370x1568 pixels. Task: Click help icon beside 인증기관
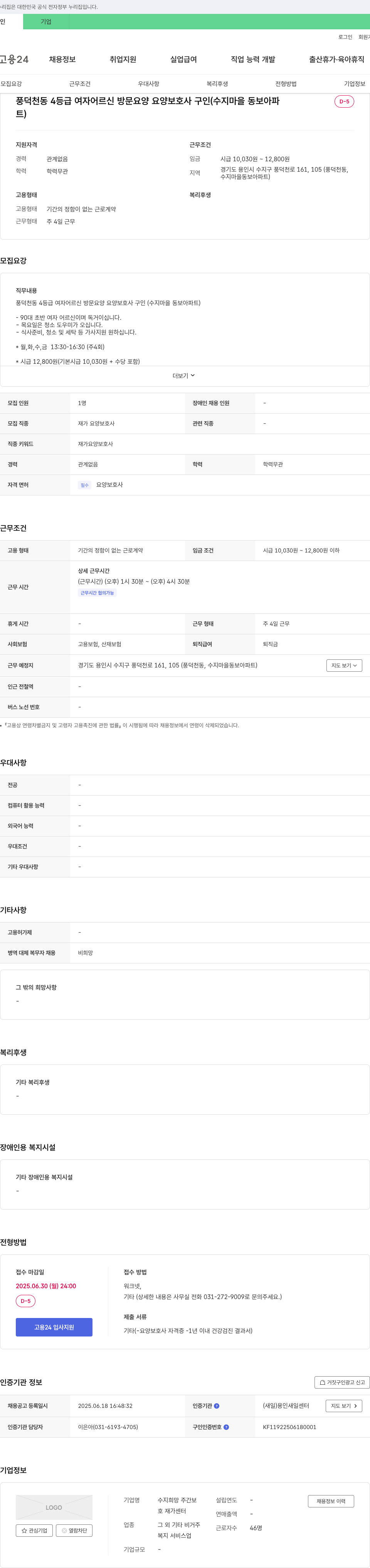tap(216, 1406)
